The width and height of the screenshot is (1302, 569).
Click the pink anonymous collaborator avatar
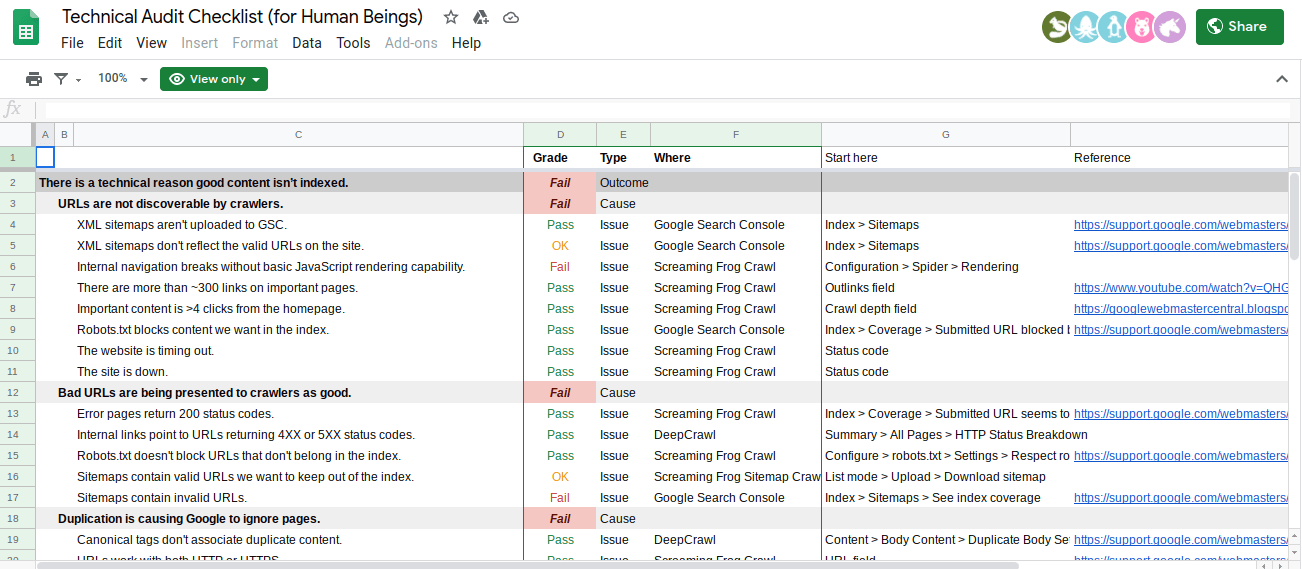1140,27
